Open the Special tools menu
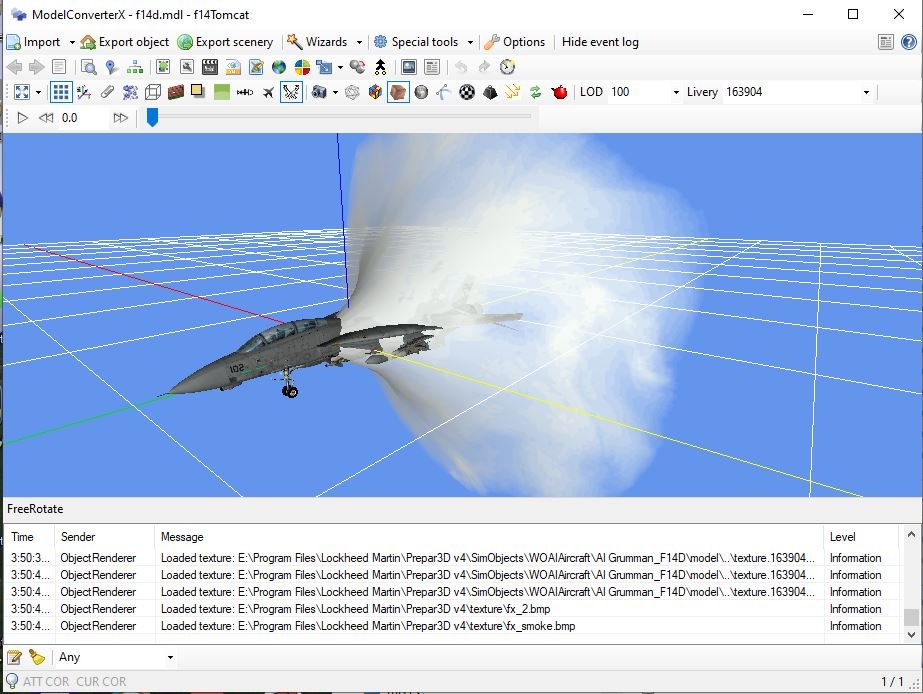Screen dimensions: 923x694 pos(423,42)
